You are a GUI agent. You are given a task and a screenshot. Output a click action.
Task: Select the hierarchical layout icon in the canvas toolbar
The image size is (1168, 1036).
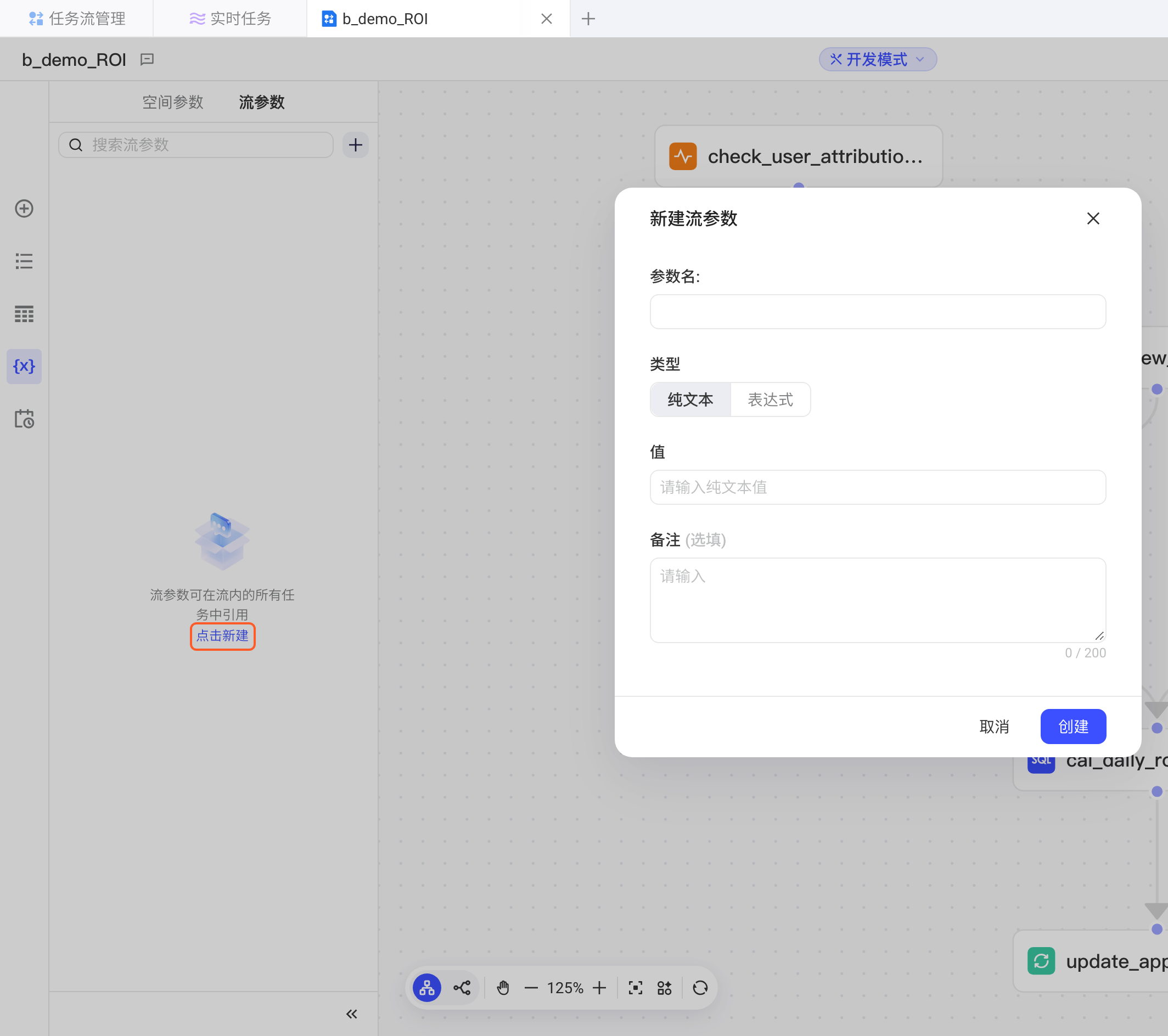click(x=427, y=987)
